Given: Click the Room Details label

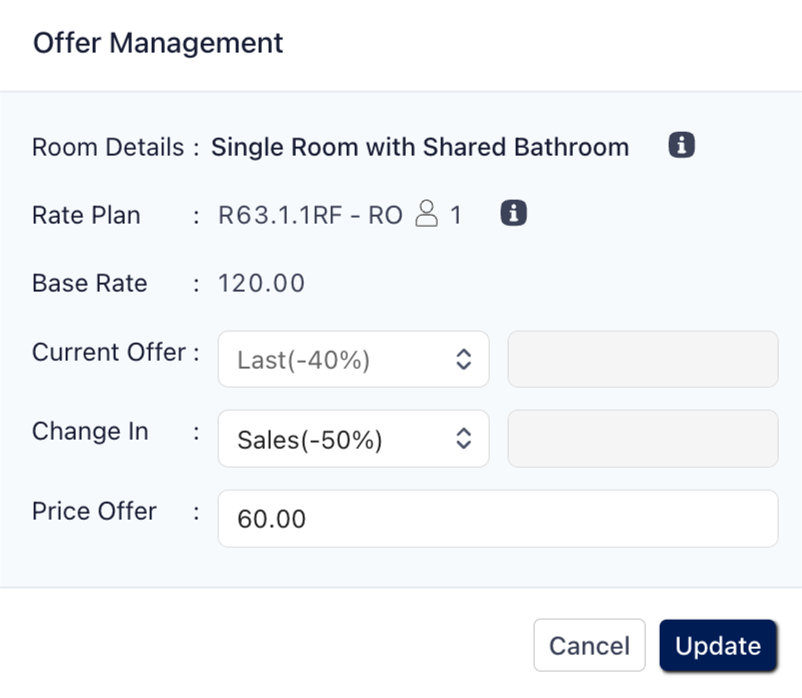Looking at the screenshot, I should point(107,148).
